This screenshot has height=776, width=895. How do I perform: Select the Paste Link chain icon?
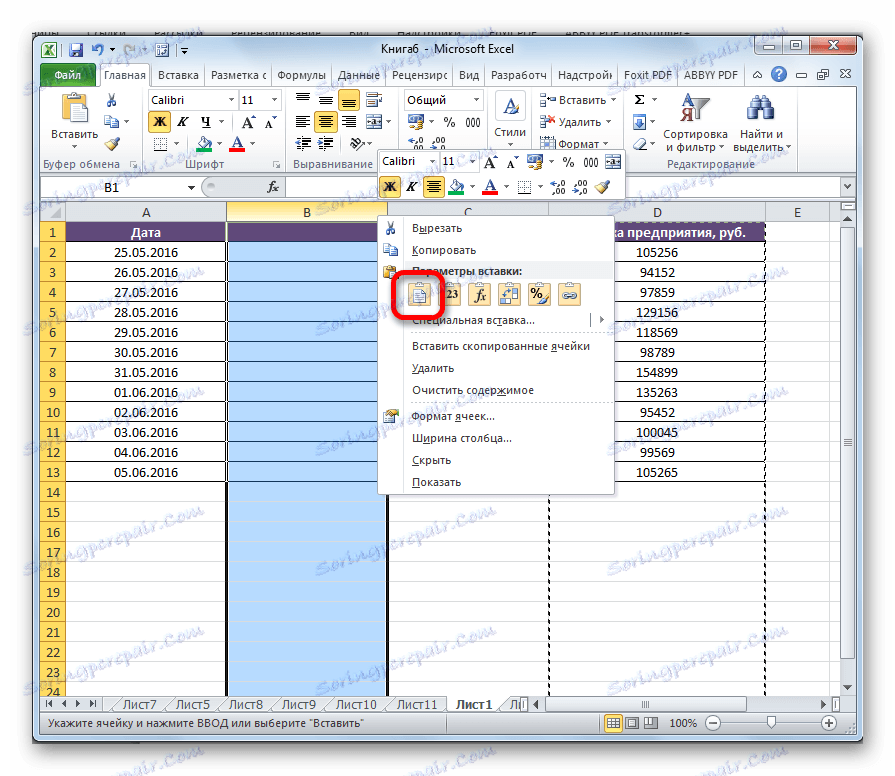tap(569, 294)
